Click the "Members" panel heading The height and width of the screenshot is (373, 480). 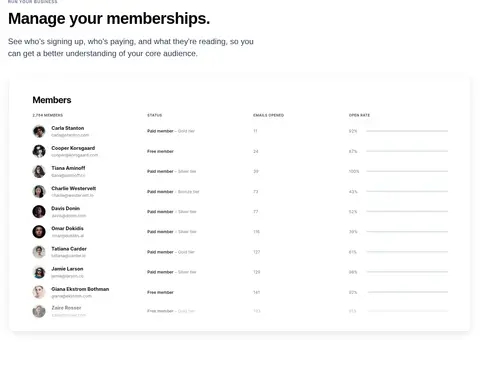[52, 100]
